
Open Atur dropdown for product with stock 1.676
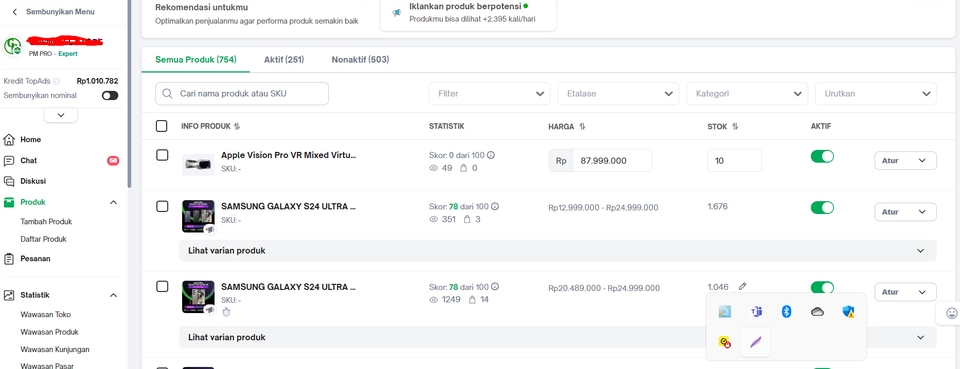[x=905, y=212]
